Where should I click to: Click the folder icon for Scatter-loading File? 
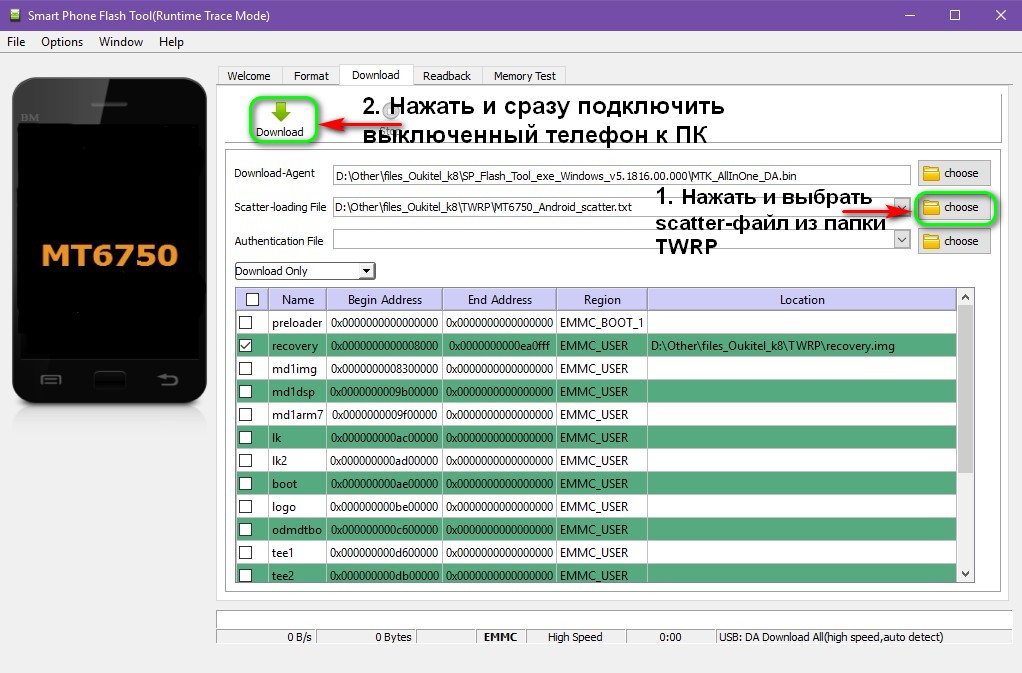[931, 207]
